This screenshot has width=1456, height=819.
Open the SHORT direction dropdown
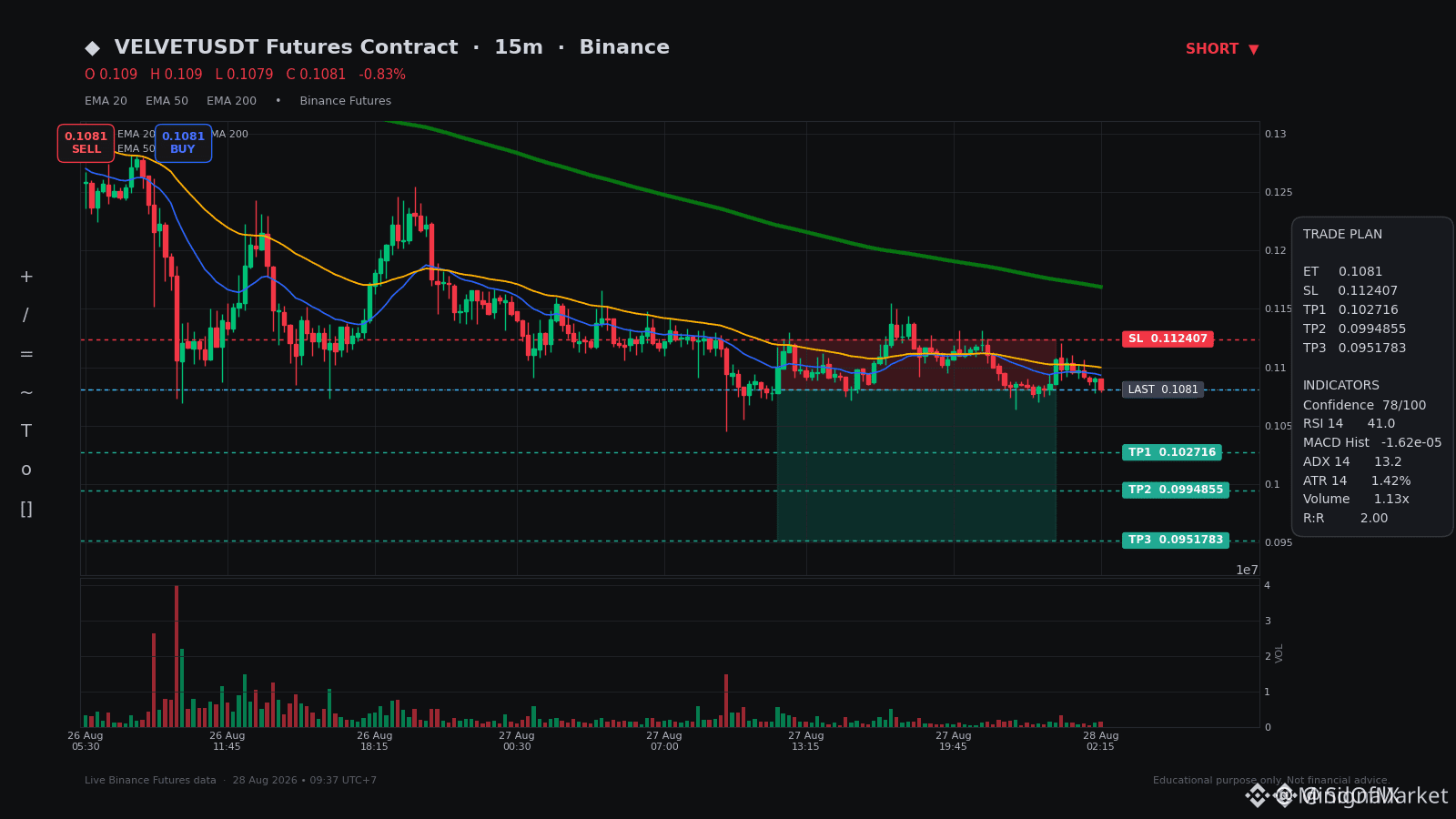1222,49
